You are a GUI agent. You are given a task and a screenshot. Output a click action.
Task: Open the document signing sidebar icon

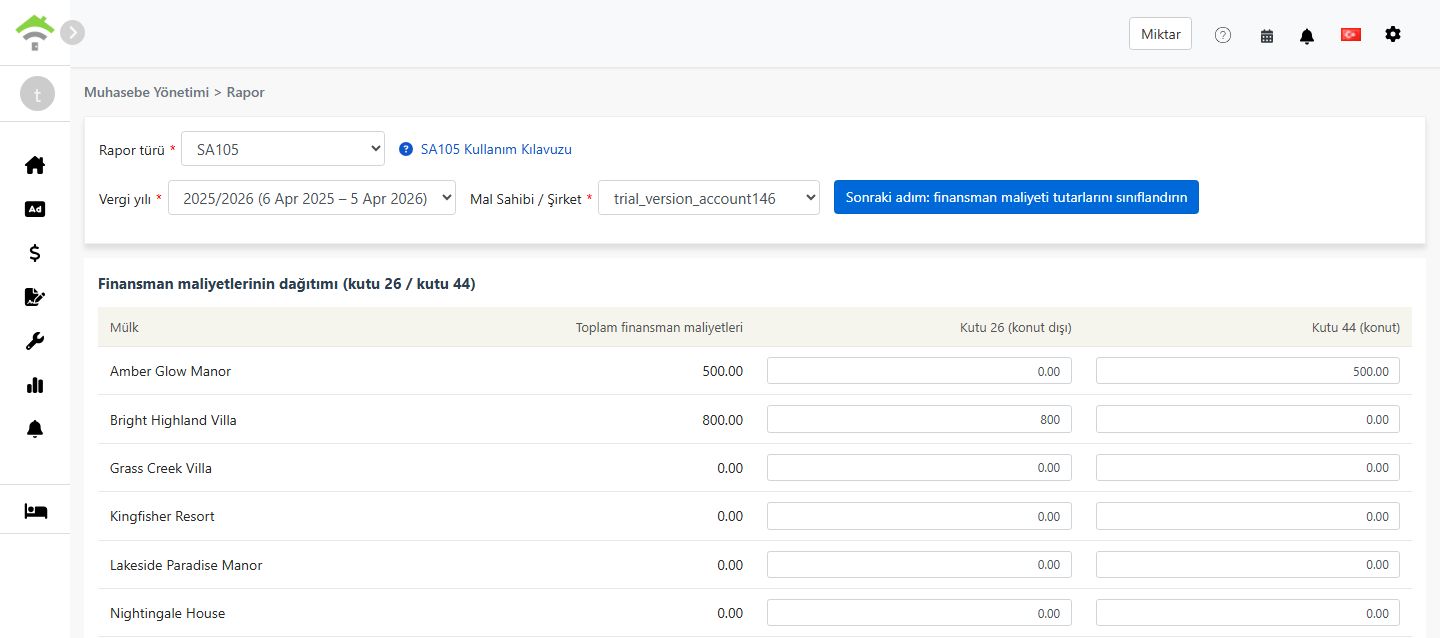click(35, 297)
